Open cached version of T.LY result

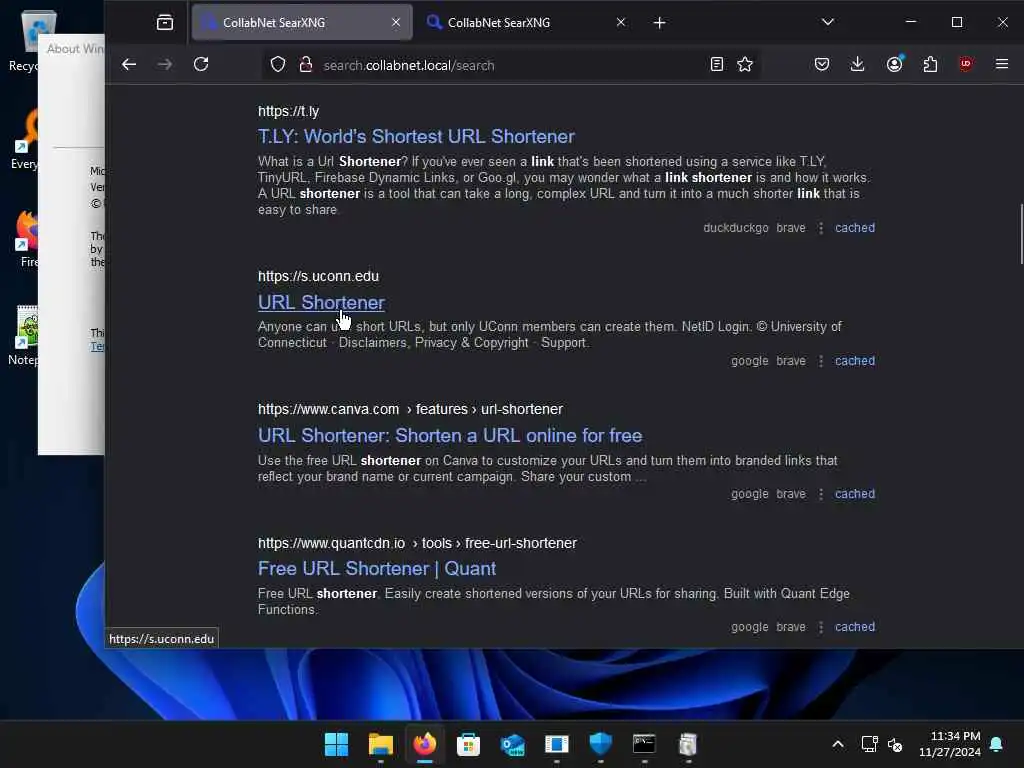(x=855, y=228)
